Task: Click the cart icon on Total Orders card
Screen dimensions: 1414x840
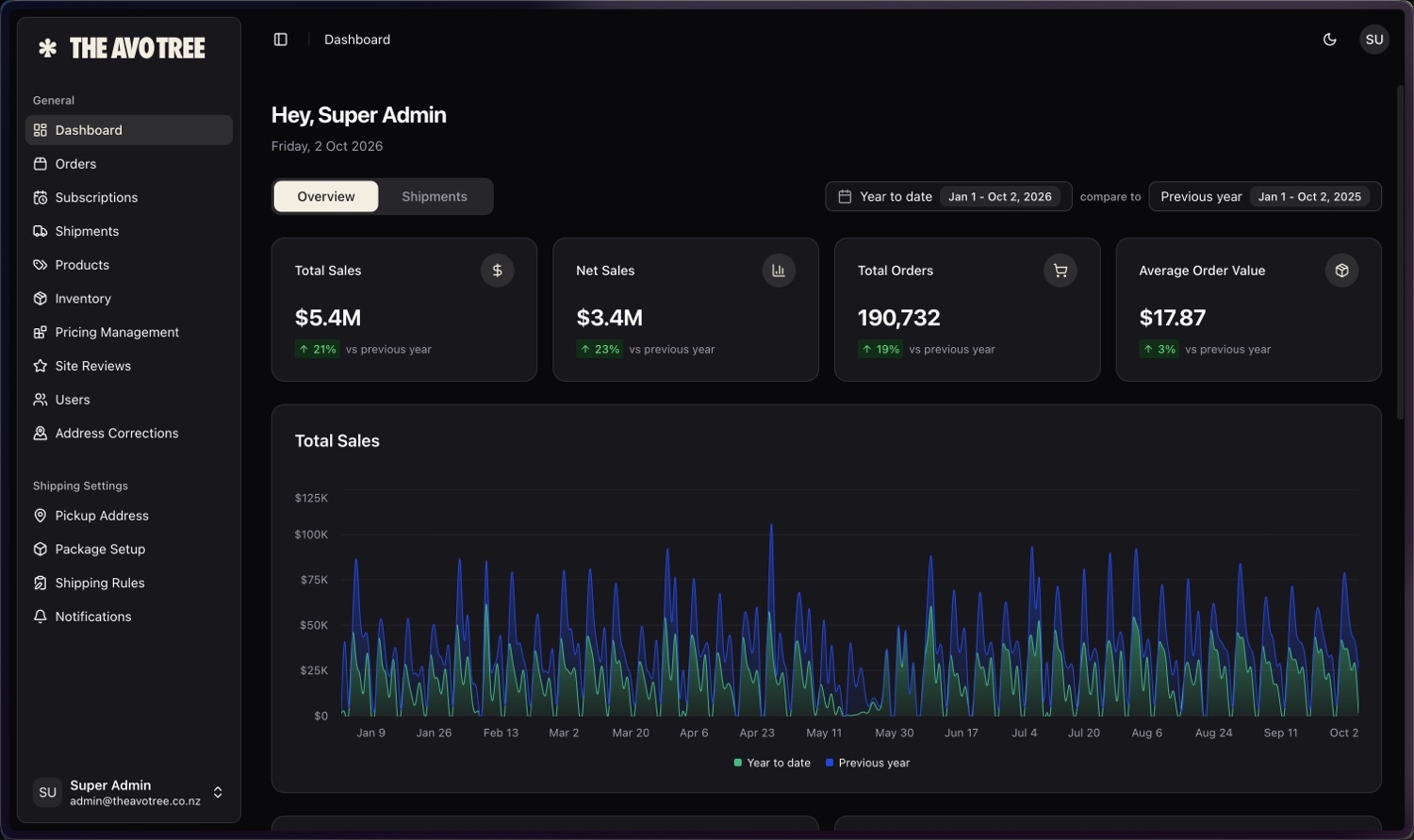Action: coord(1060,271)
